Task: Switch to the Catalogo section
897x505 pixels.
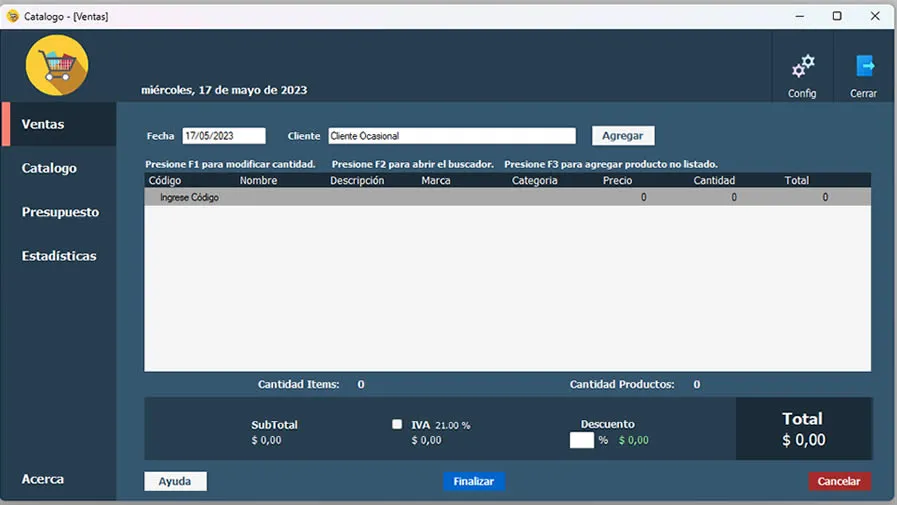Action: (x=49, y=168)
